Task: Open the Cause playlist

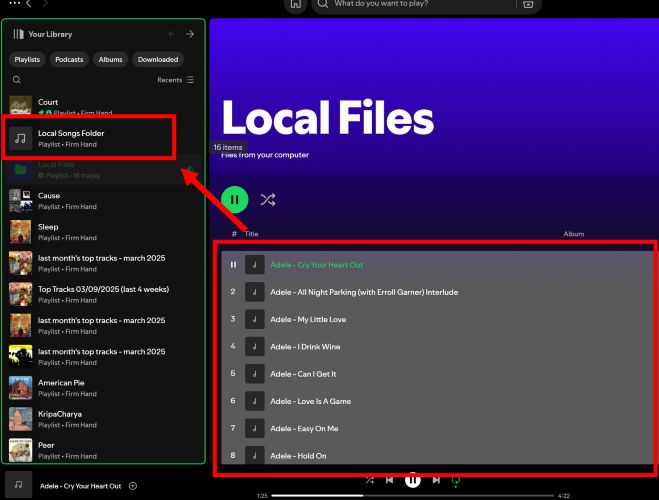Action: pyautogui.click(x=103, y=200)
